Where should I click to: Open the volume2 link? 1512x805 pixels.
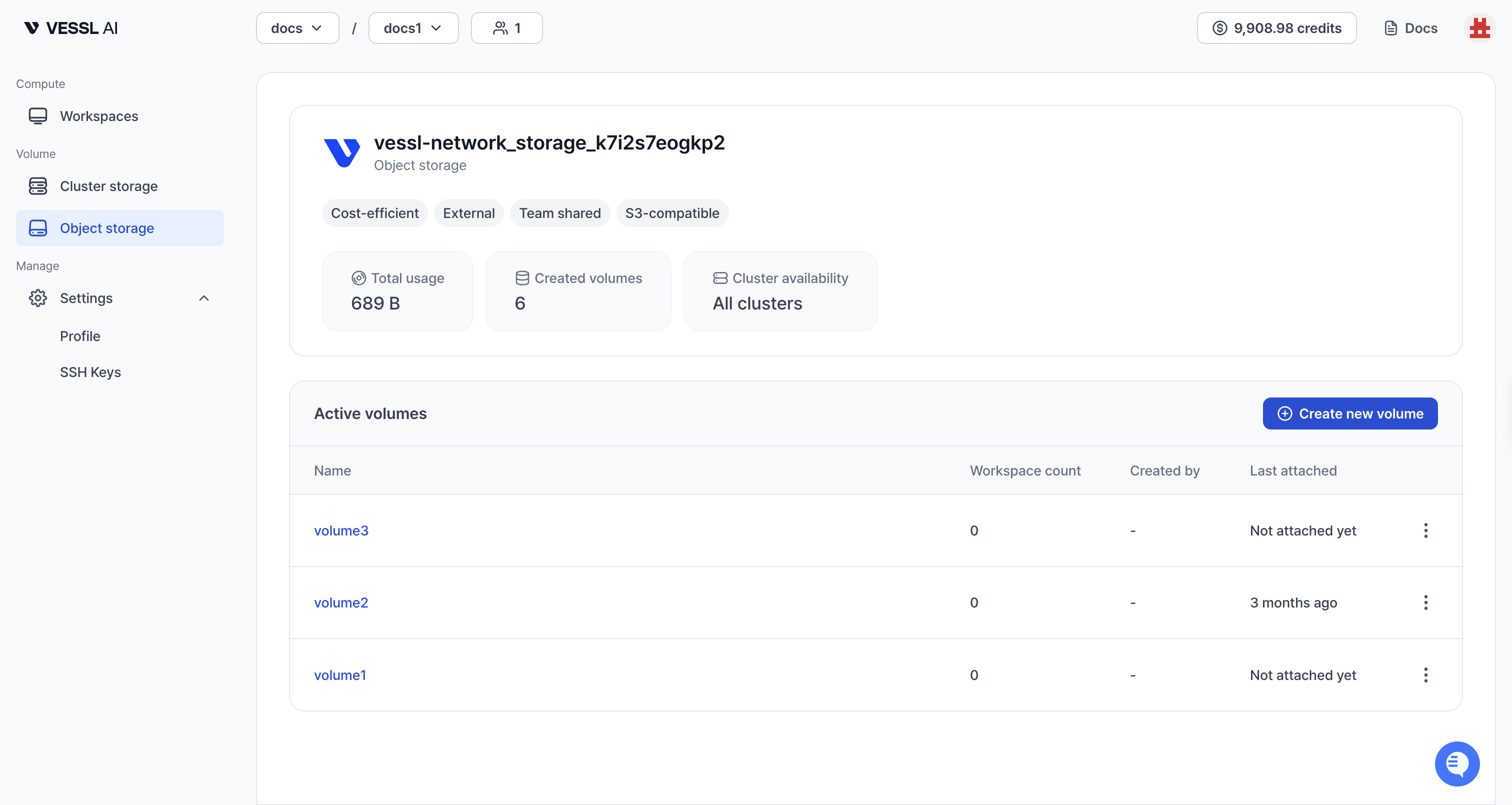pos(340,602)
